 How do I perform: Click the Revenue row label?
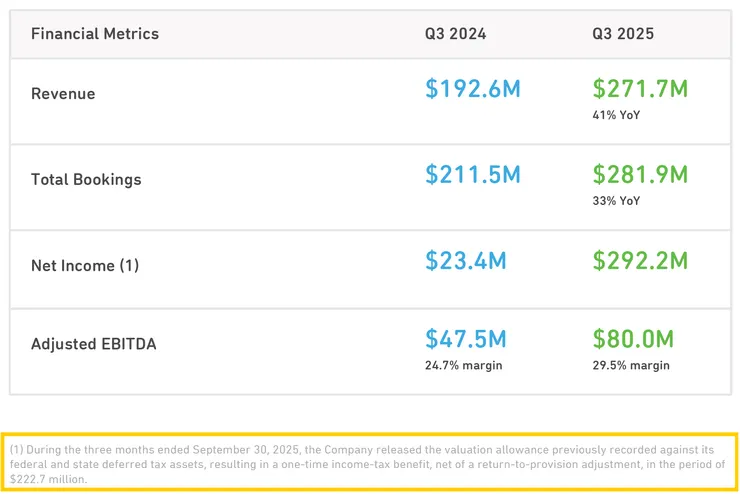(63, 94)
